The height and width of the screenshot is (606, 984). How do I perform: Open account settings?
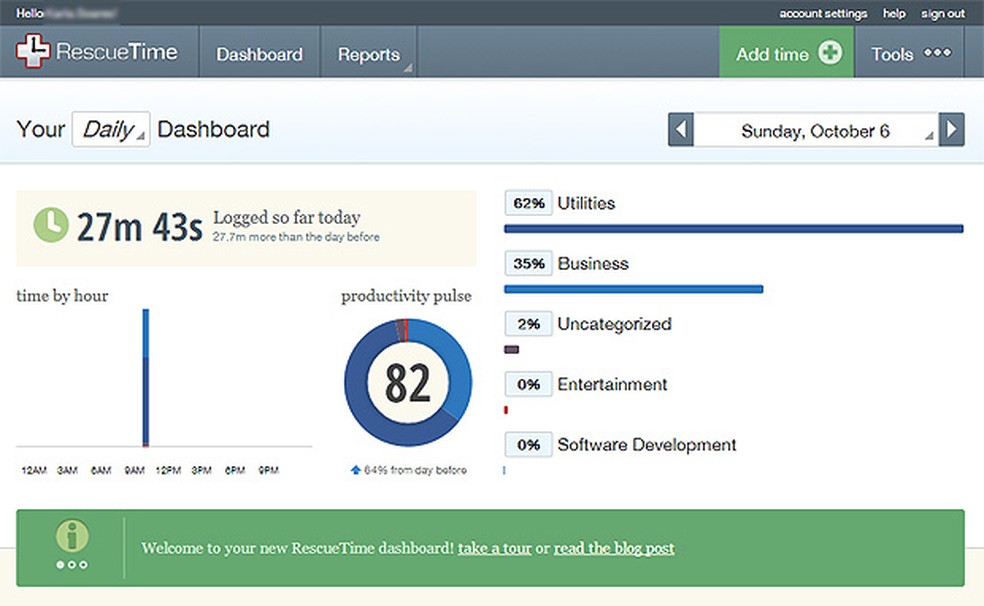tap(823, 14)
